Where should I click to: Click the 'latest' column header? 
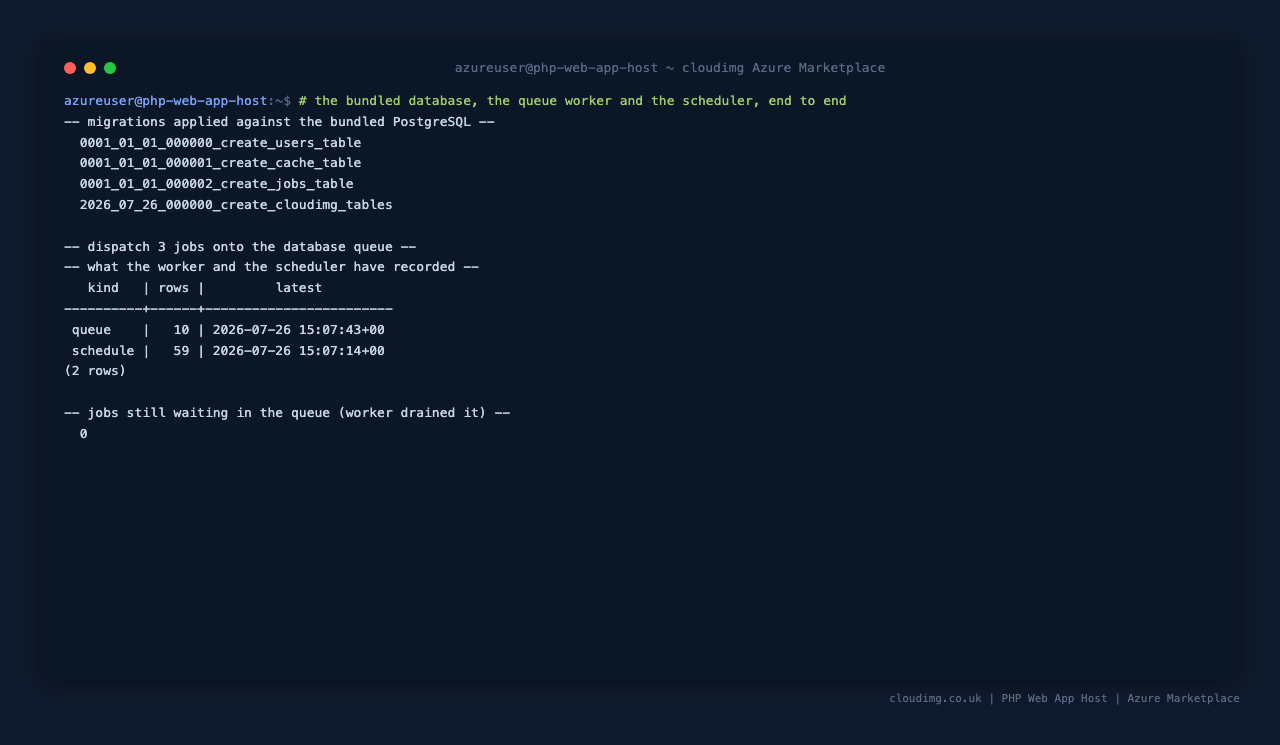tap(299, 288)
